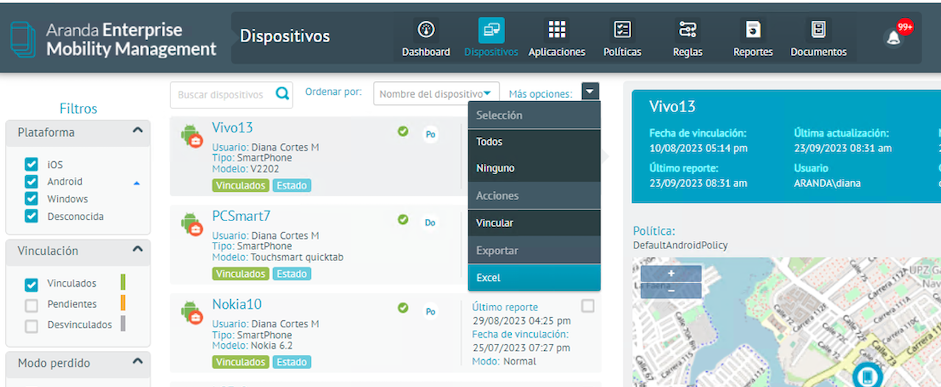Open notifications bell with 99+ badge

894,37
